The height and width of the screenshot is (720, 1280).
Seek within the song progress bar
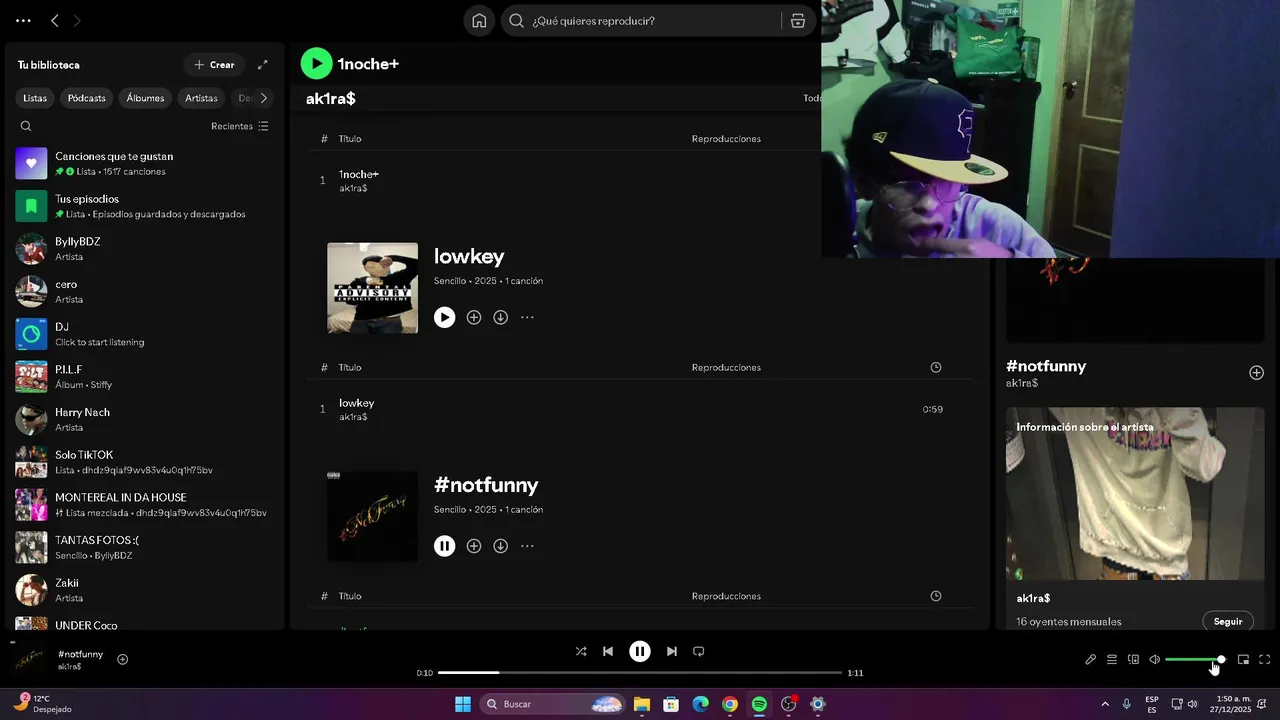pos(640,673)
